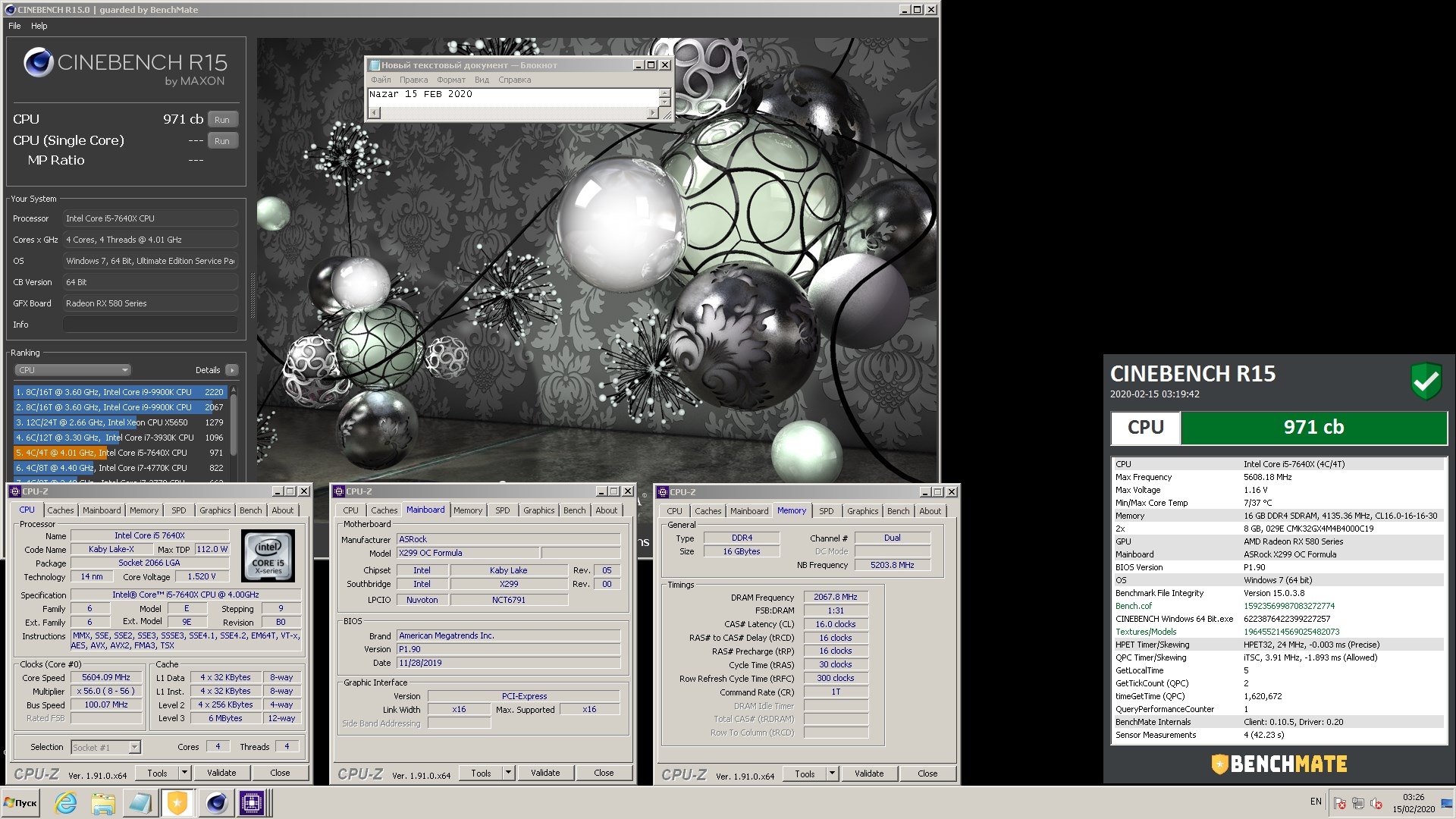This screenshot has height=819, width=1456.
Task: Open Notepad's Файл menu
Action: 381,80
